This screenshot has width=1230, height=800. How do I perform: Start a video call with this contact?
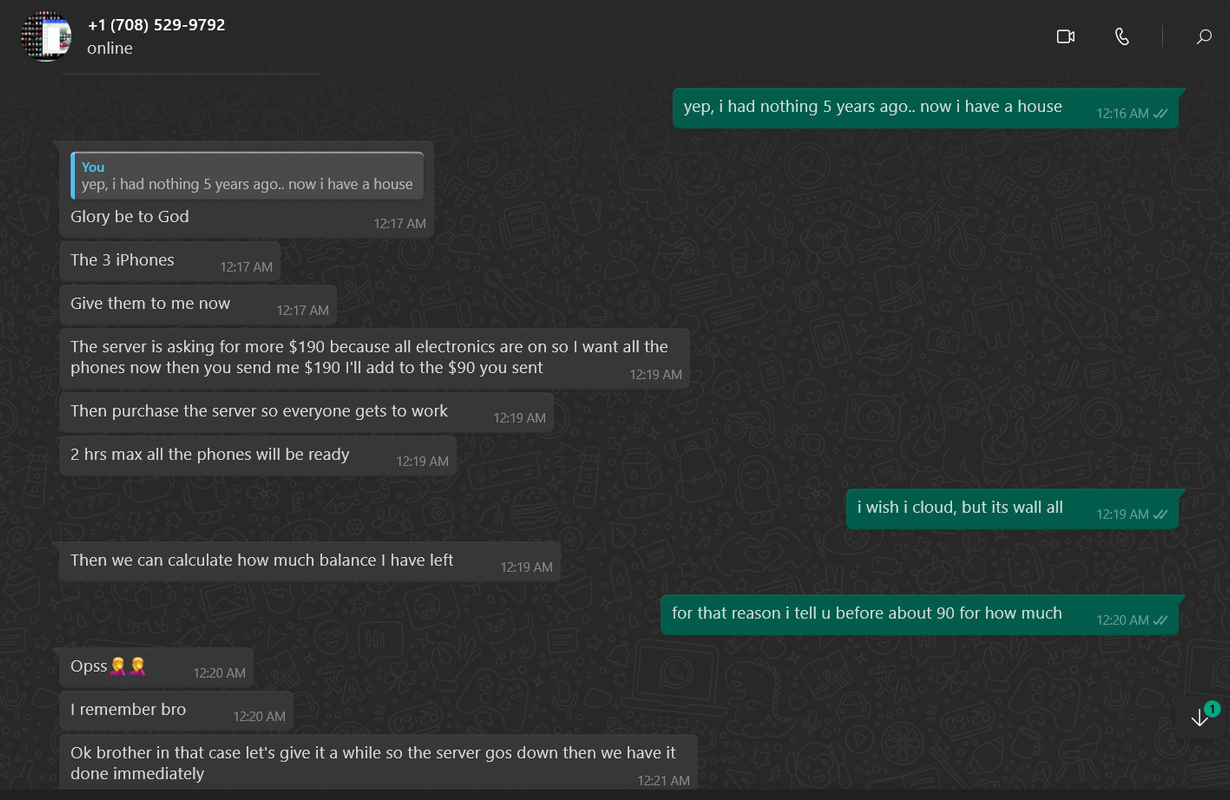(x=1065, y=37)
